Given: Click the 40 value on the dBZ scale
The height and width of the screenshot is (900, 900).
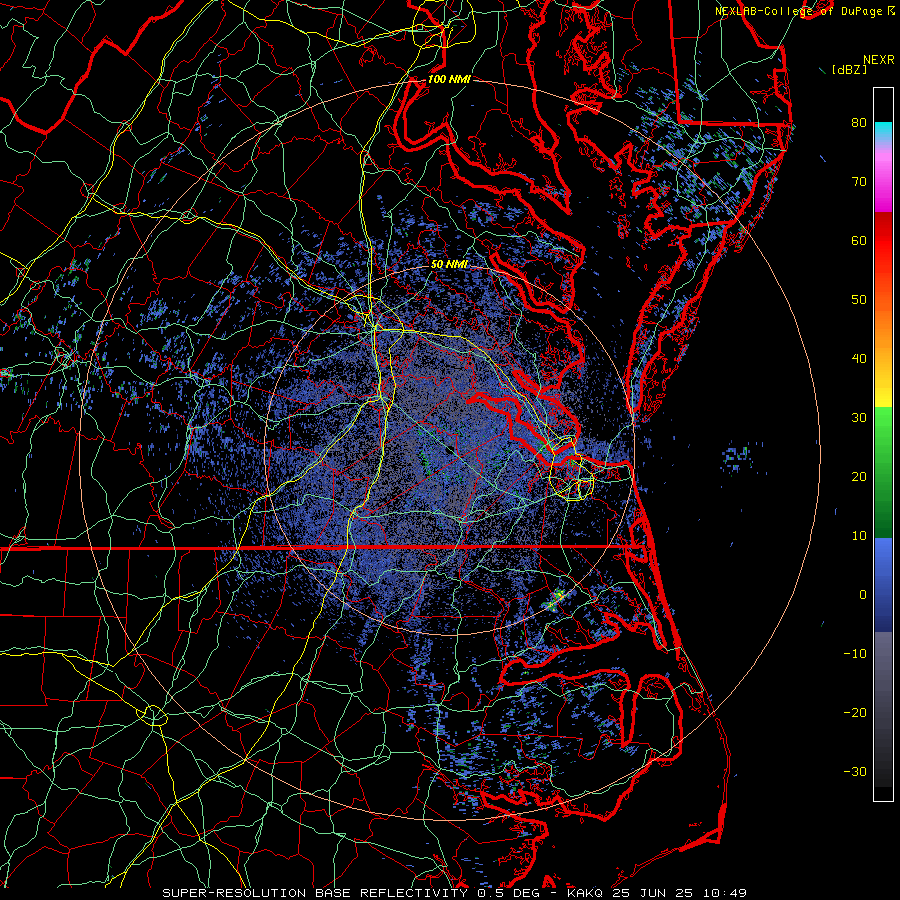Looking at the screenshot, I should [859, 359].
